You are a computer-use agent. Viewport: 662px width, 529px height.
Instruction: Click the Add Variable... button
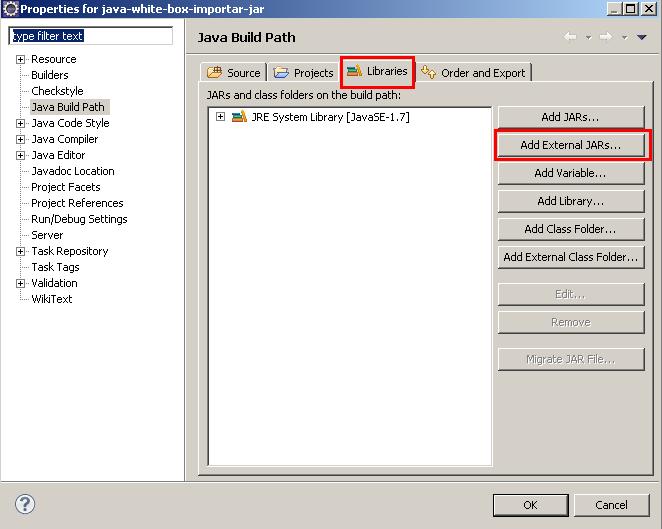tap(571, 173)
